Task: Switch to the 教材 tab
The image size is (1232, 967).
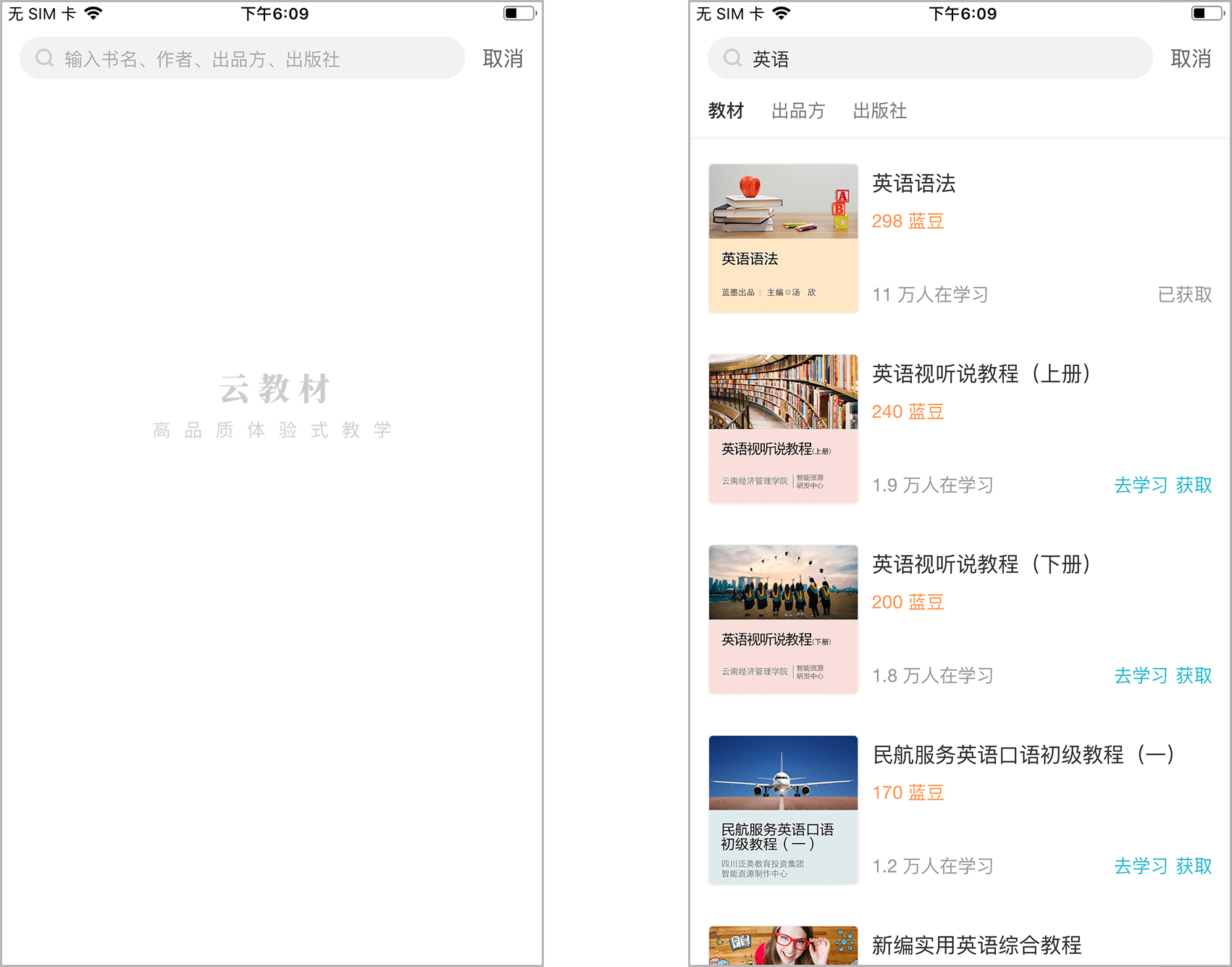Action: (726, 111)
